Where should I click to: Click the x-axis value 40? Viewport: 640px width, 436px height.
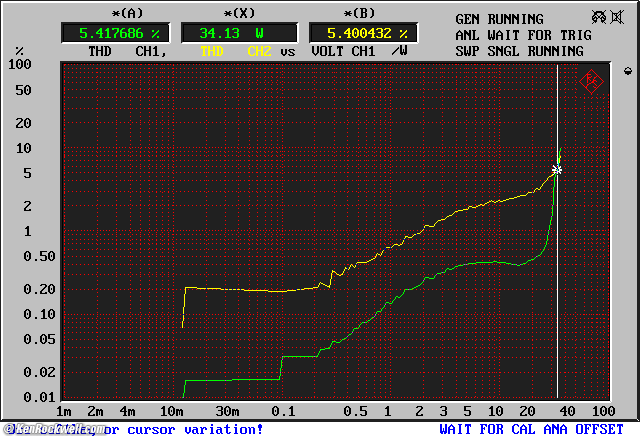click(567, 411)
